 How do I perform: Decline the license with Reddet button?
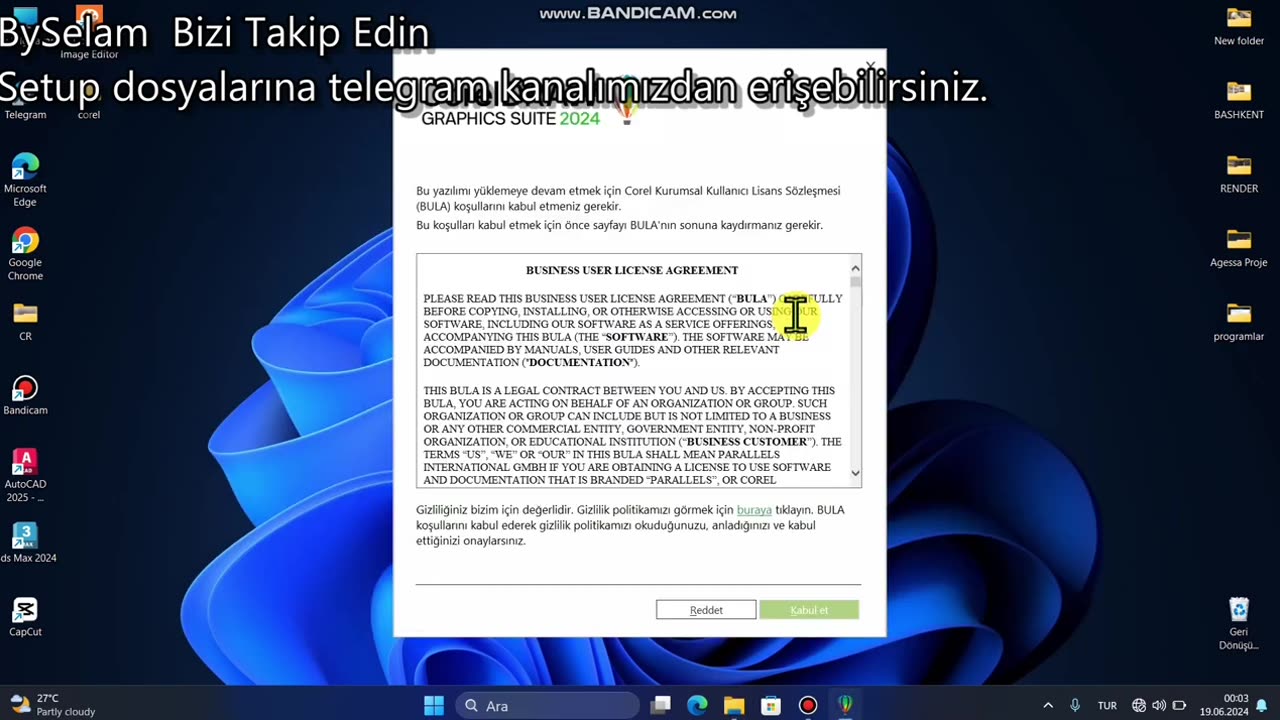point(706,610)
